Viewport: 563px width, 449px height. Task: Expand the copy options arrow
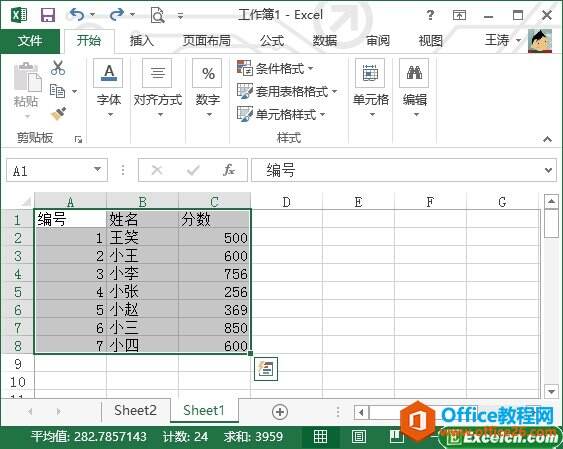[74, 91]
